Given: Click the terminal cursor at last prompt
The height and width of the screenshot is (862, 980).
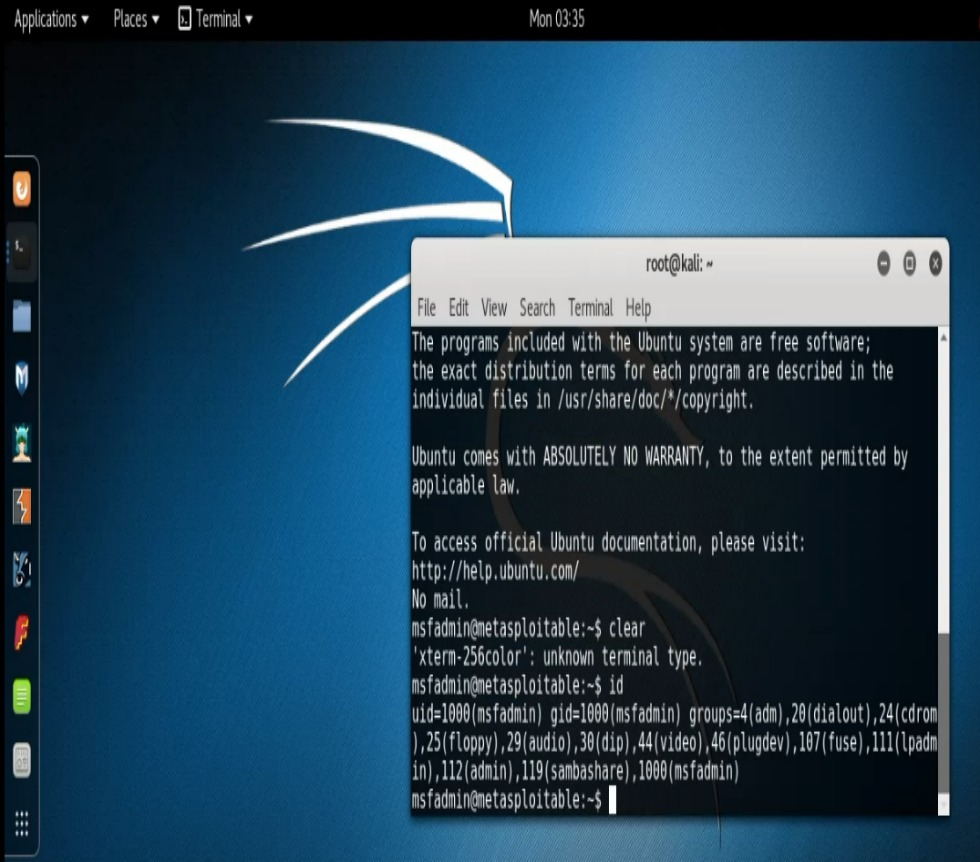Looking at the screenshot, I should pyautogui.click(x=612, y=800).
